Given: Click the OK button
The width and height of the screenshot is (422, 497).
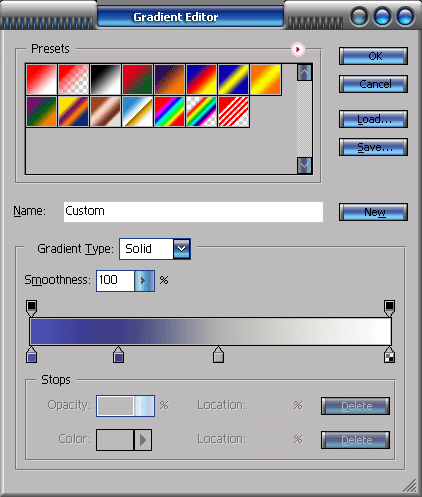Looking at the screenshot, I should click(x=373, y=56).
